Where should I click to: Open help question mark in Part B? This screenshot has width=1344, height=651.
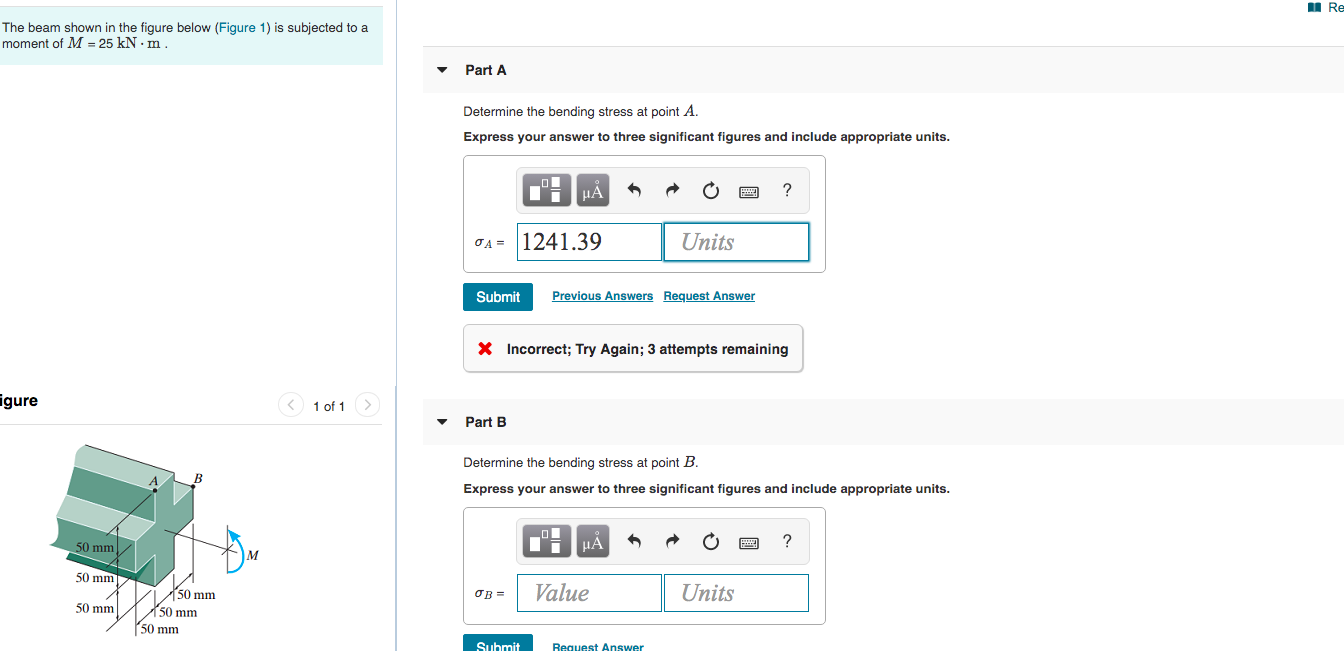pyautogui.click(x=787, y=542)
